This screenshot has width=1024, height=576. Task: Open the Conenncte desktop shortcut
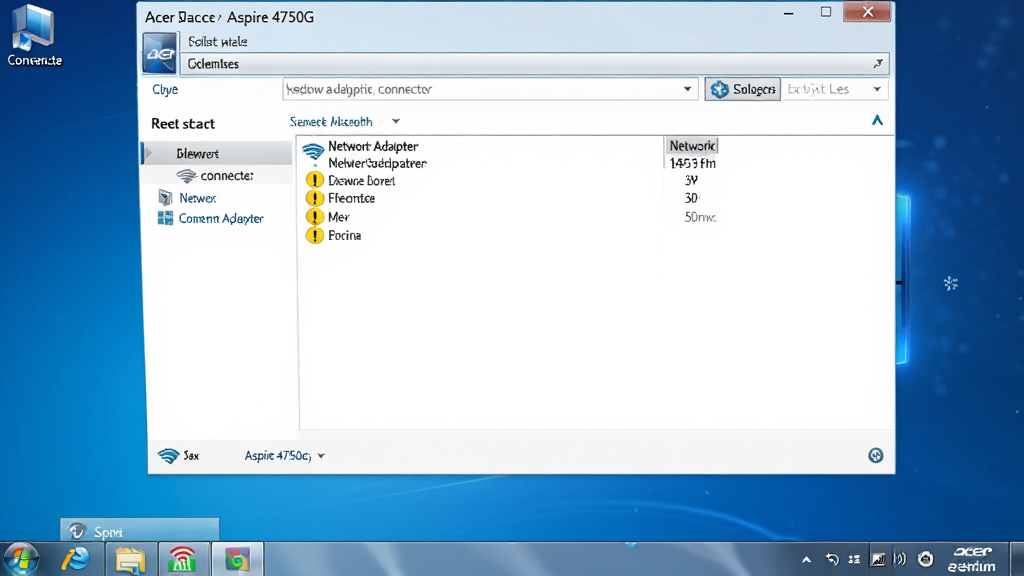(34, 36)
